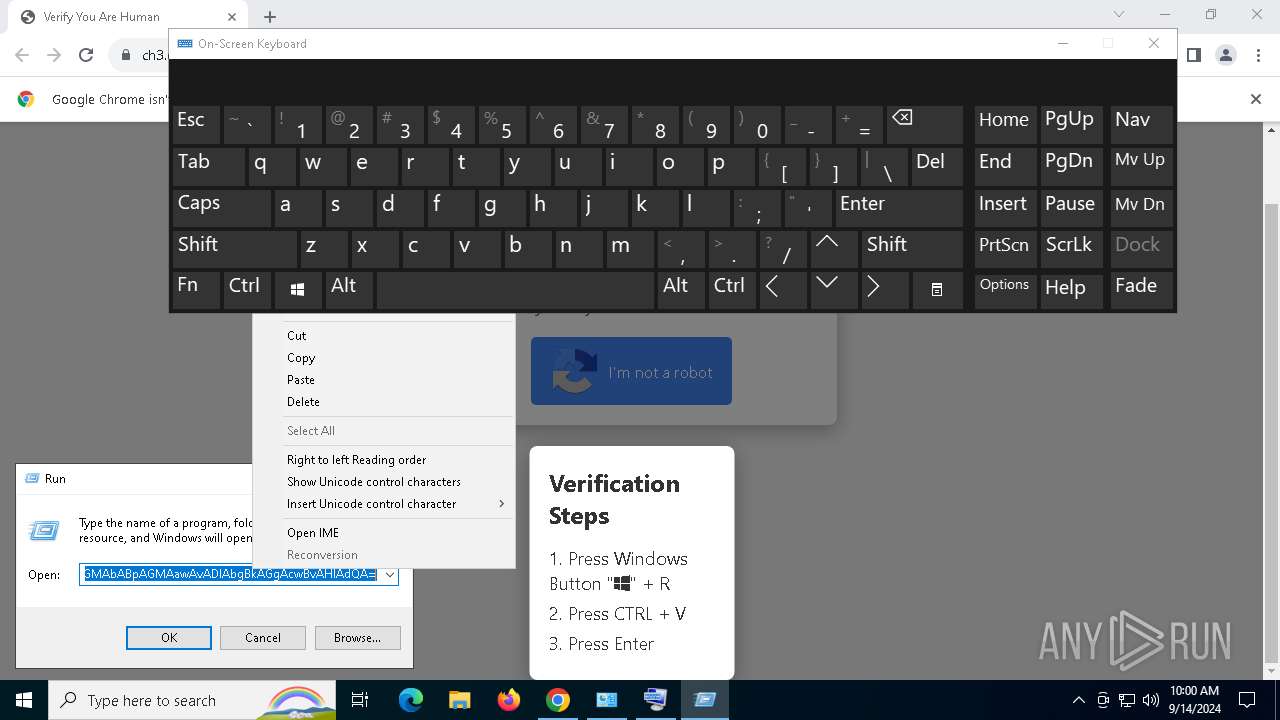Toggle left Alt key on keyboard
This screenshot has height=720, width=1280.
[x=349, y=290]
